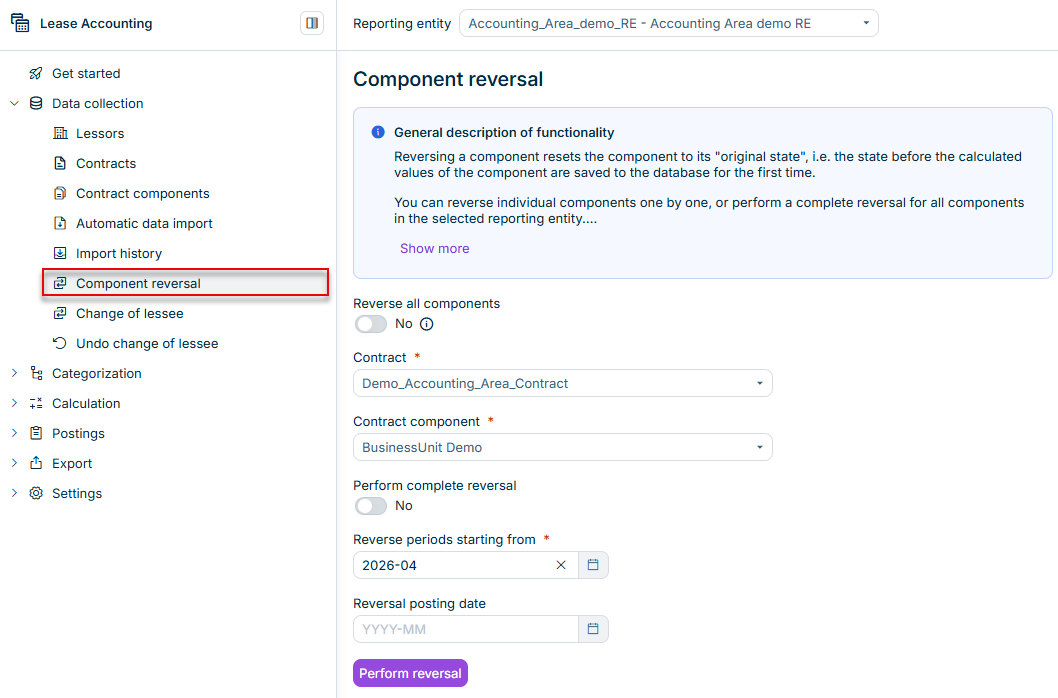Click the Automatic data import icon
The width and height of the screenshot is (1058, 698).
click(x=60, y=223)
